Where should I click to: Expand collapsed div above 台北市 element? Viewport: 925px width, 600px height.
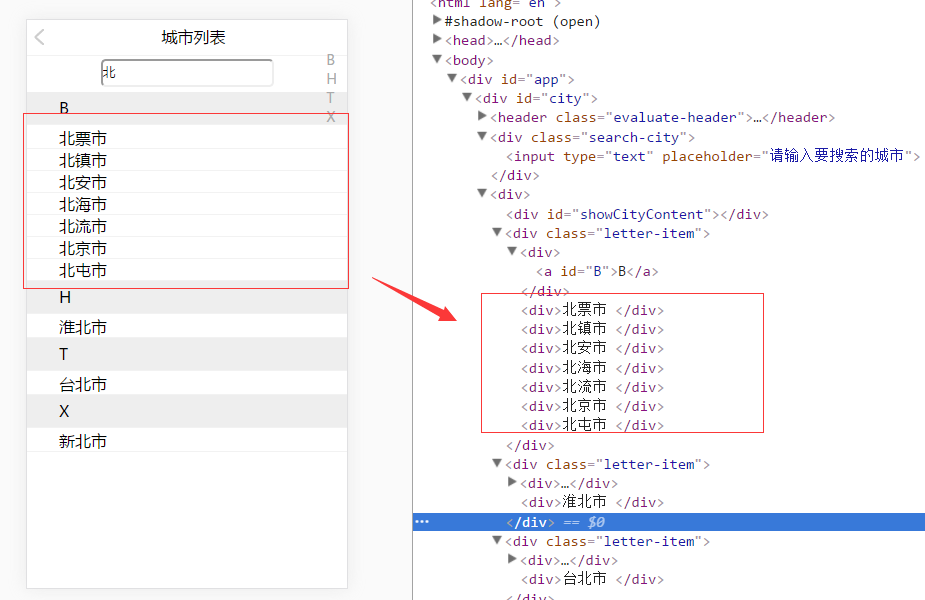click(512, 559)
